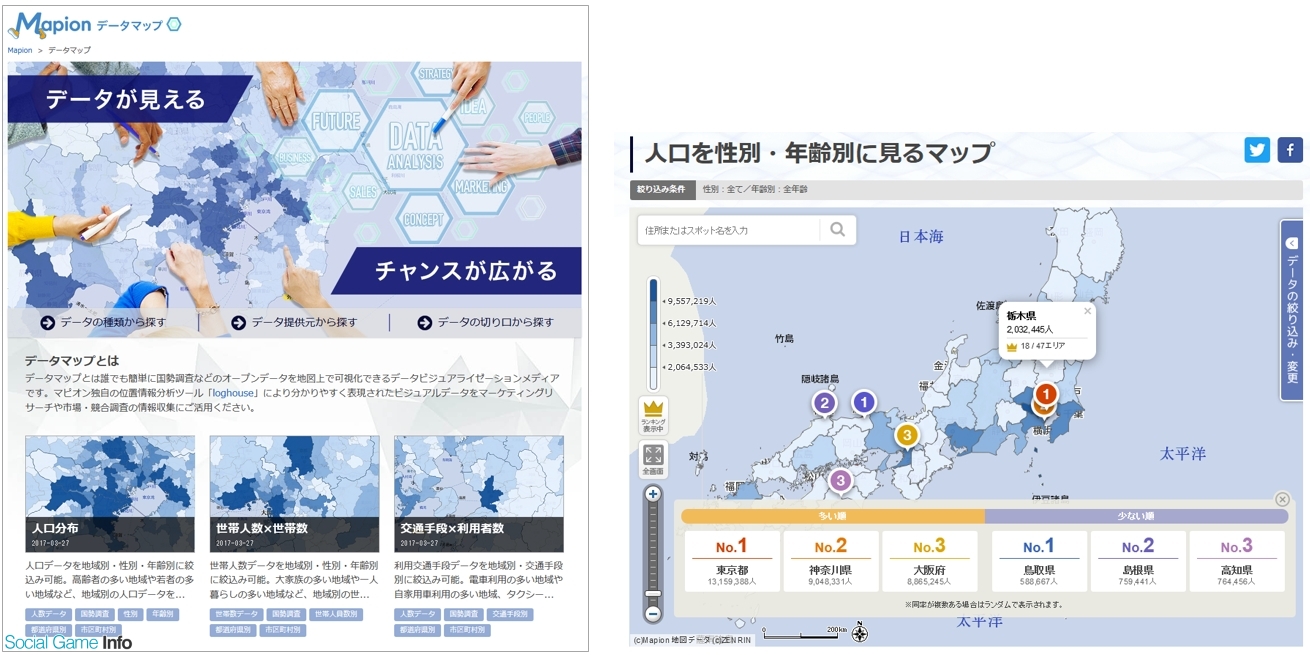
Task: Click the 竹島 label on the map
Action: pyautogui.click(x=785, y=339)
